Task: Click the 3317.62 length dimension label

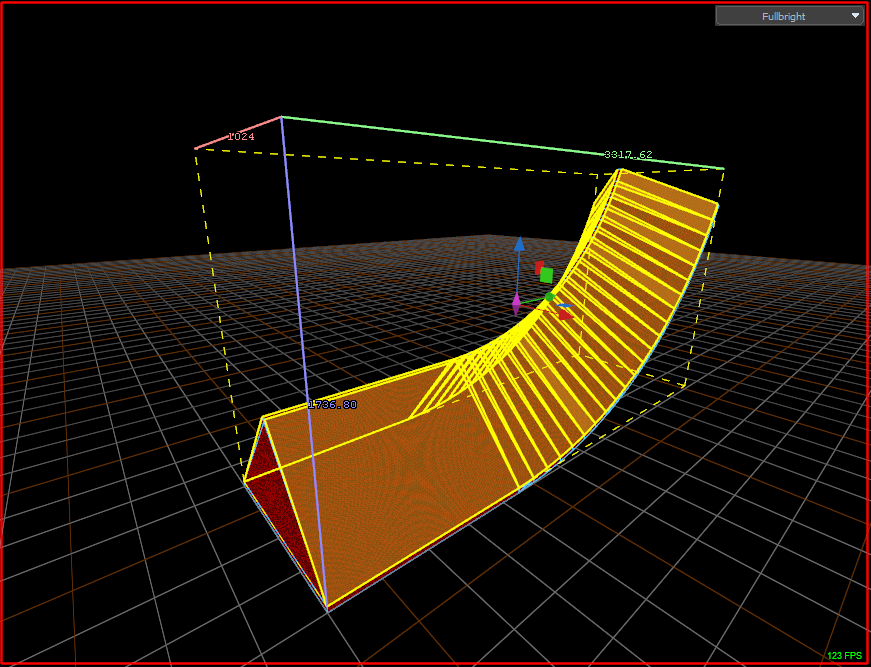Action: click(628, 154)
